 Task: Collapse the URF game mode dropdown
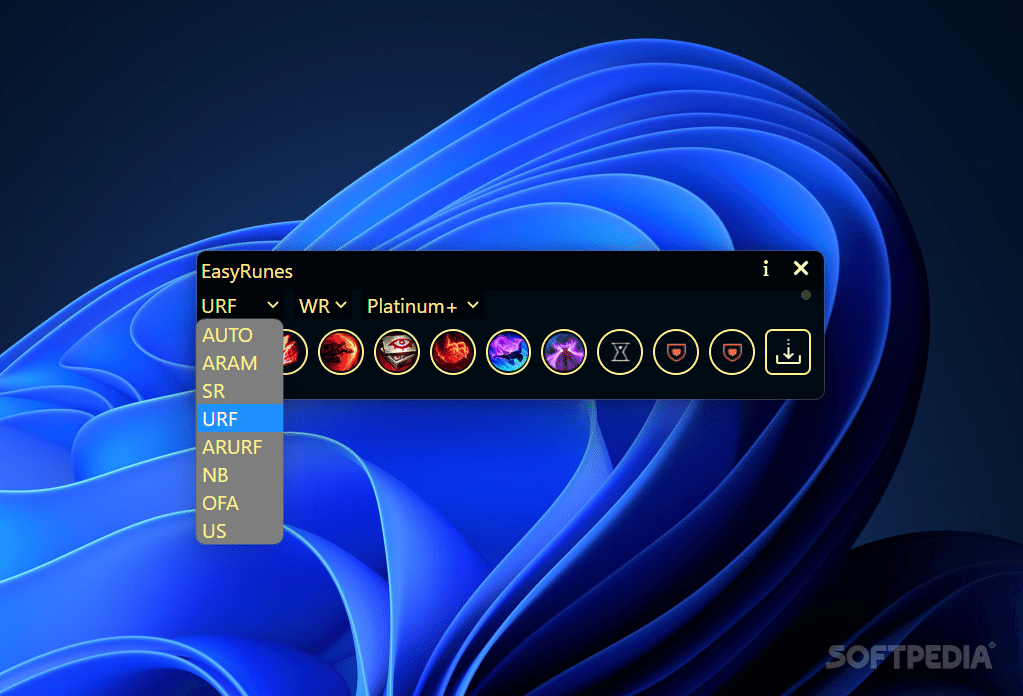point(240,305)
